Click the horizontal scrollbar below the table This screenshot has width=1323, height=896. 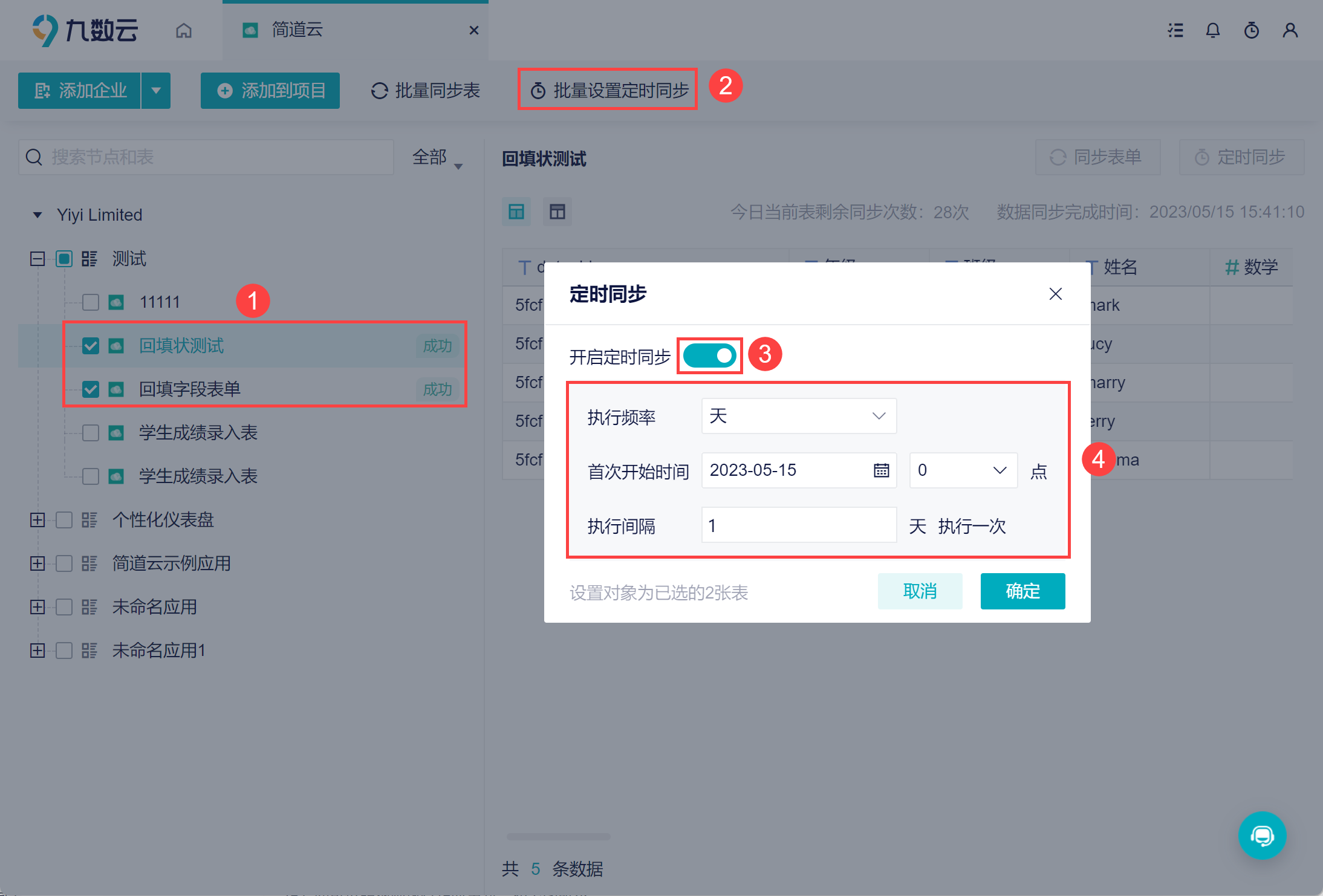[x=557, y=837]
